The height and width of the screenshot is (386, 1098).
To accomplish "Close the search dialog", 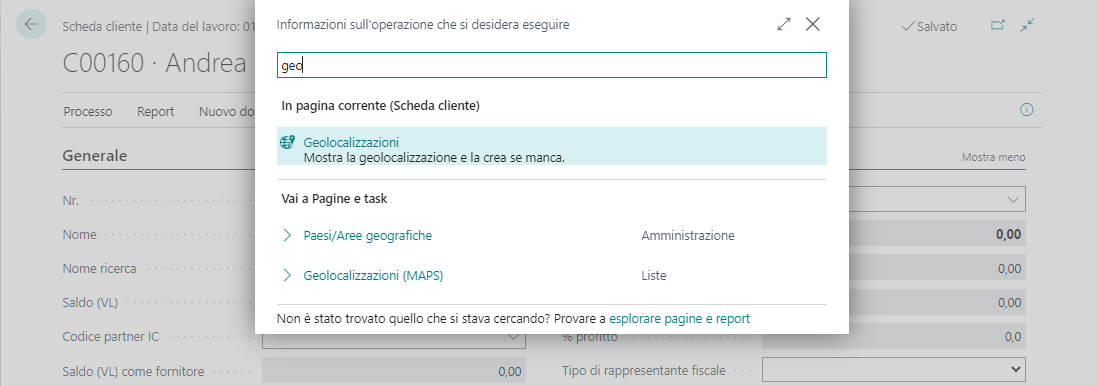I will (812, 25).
